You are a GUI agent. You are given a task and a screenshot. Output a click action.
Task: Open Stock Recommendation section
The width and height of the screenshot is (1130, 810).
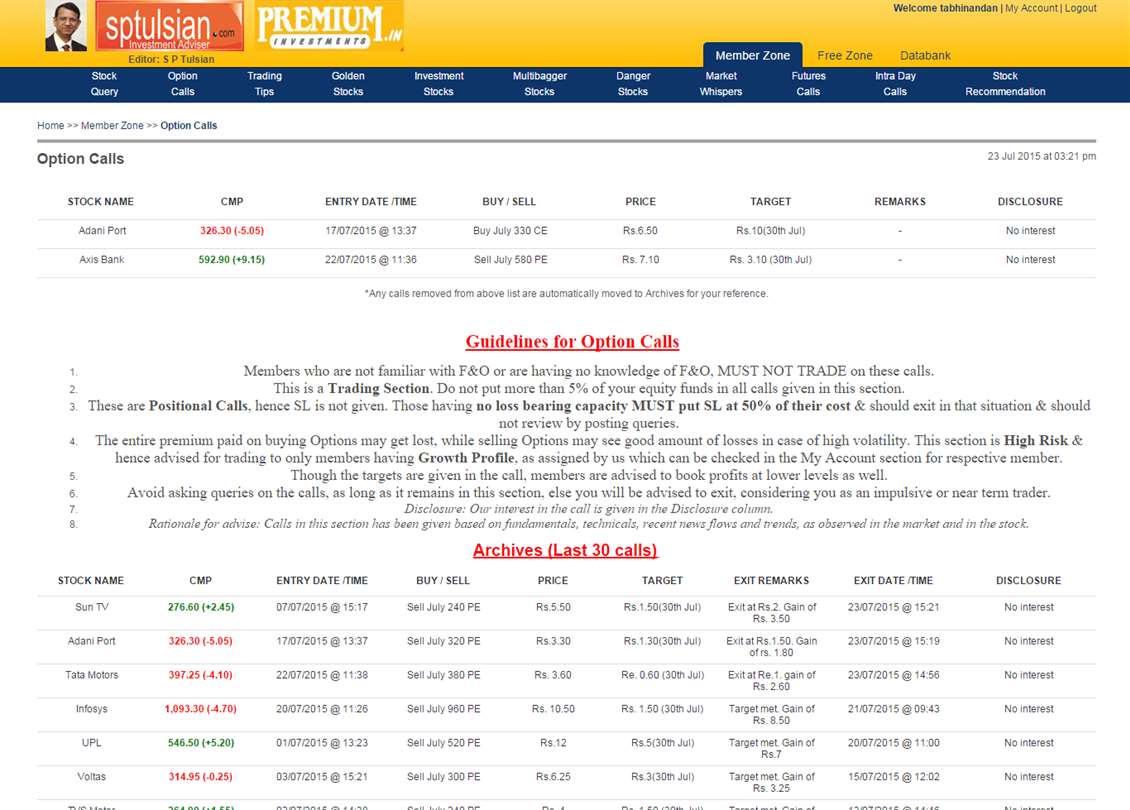click(x=1005, y=84)
